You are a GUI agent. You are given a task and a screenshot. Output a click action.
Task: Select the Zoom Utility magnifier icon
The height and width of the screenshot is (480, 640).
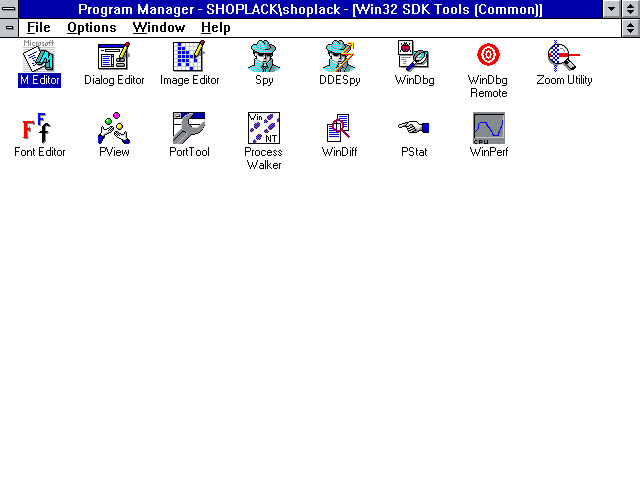click(564, 56)
